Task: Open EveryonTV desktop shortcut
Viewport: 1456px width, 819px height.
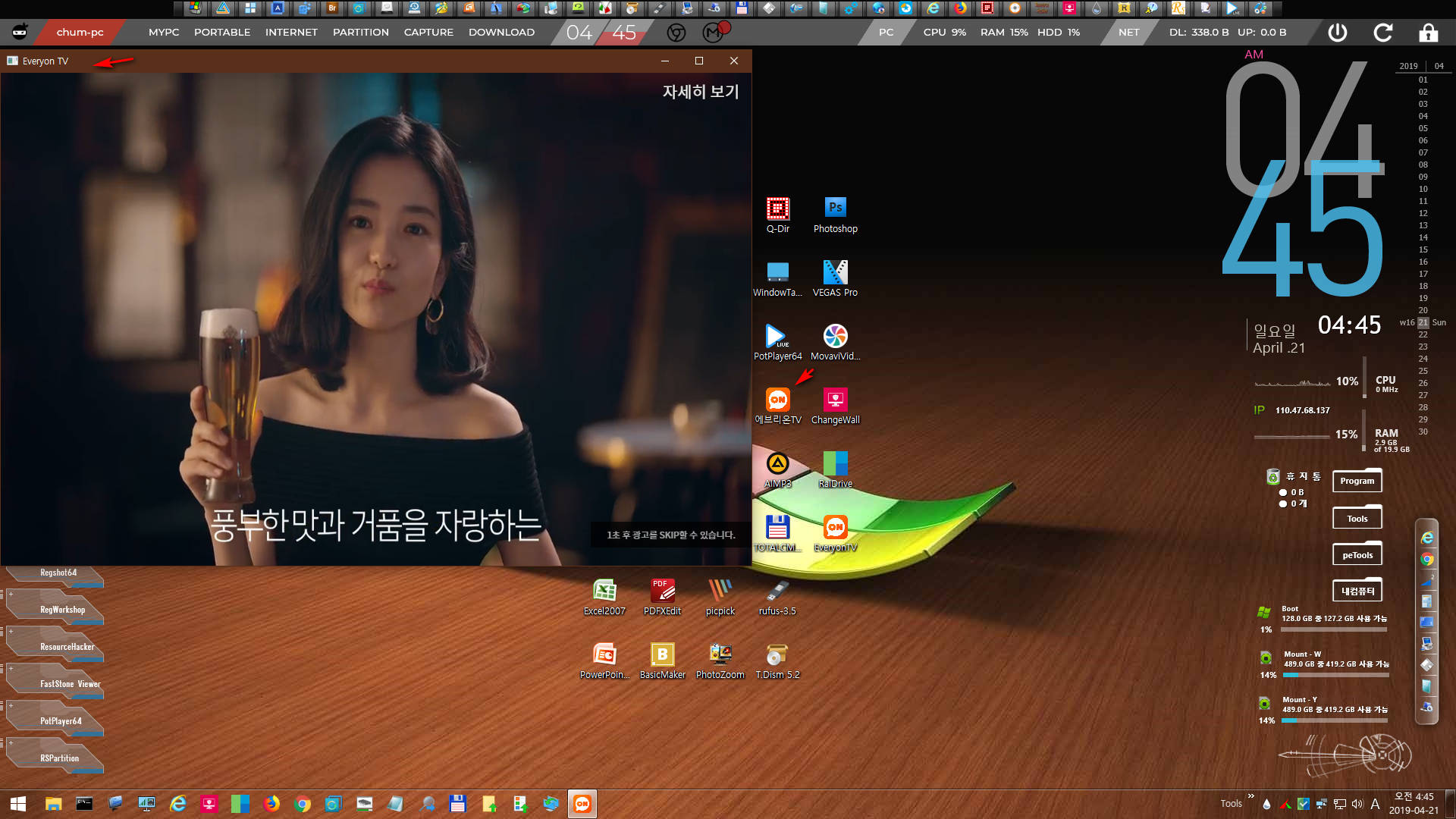Action: click(x=835, y=533)
